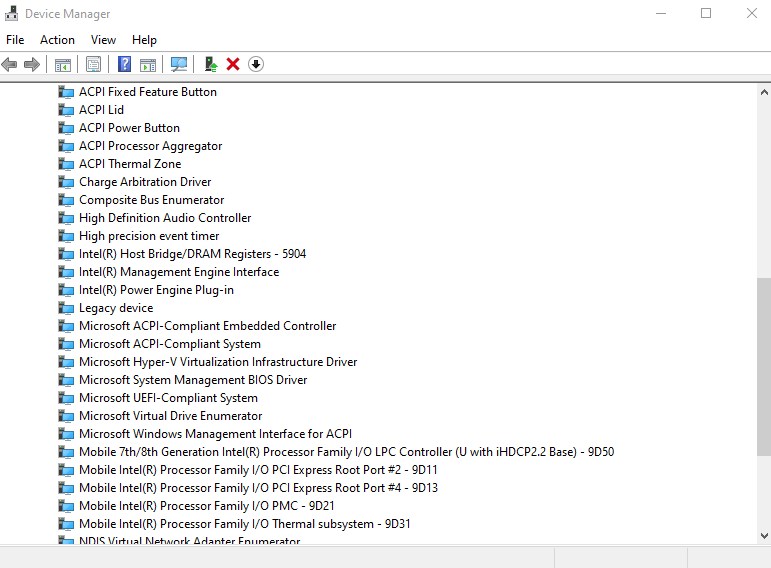Toggle the action pane toolbar icon
Screen dimensions: 771x568
point(148,64)
